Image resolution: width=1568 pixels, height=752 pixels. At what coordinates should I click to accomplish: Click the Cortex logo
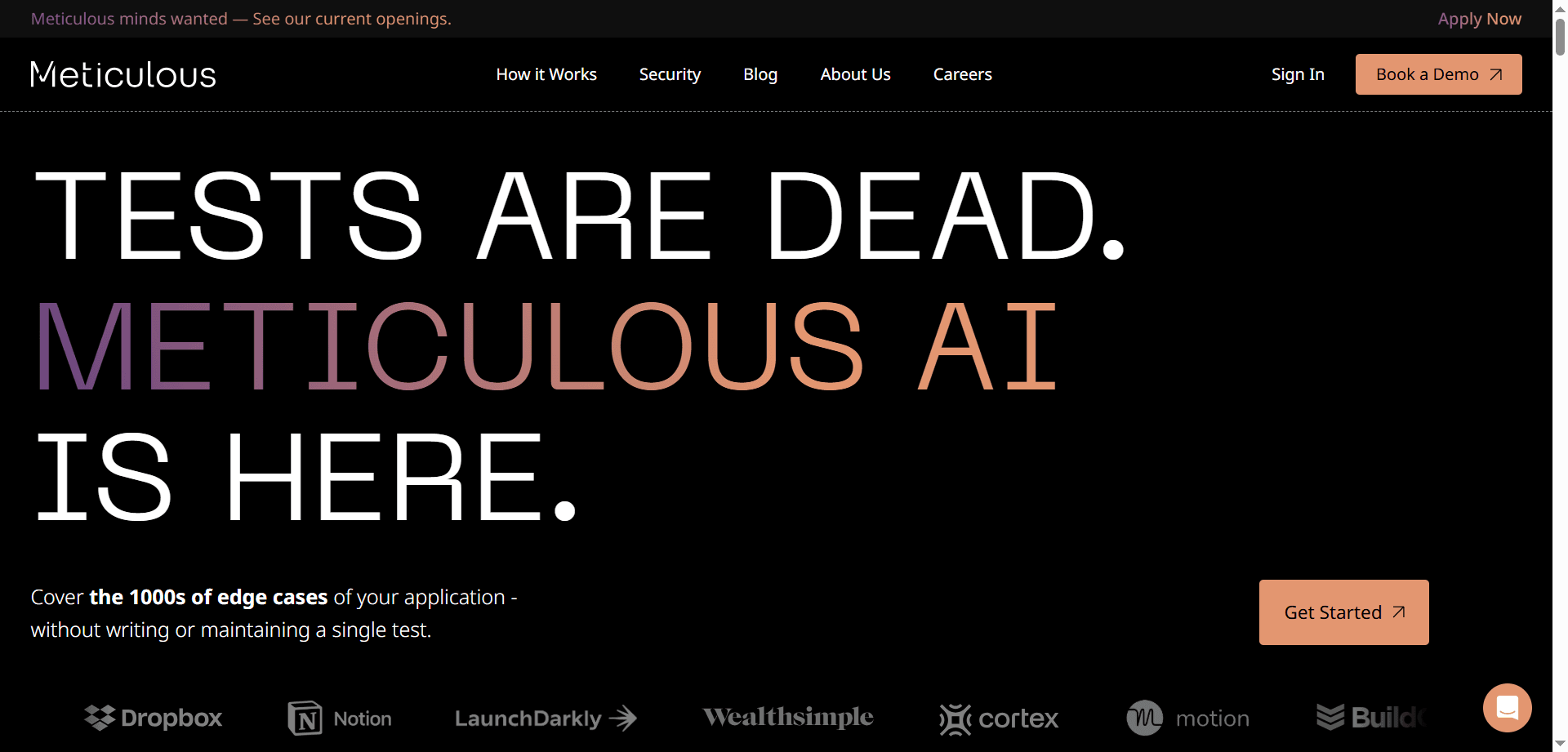coord(998,718)
